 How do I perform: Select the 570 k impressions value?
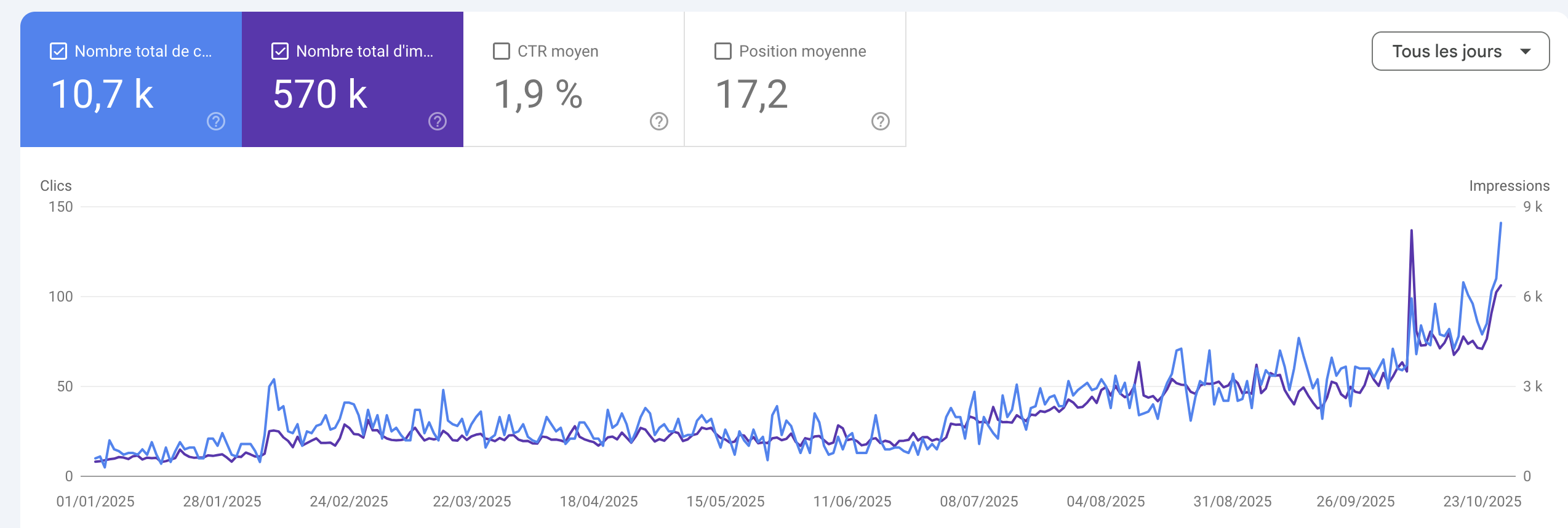(320, 94)
